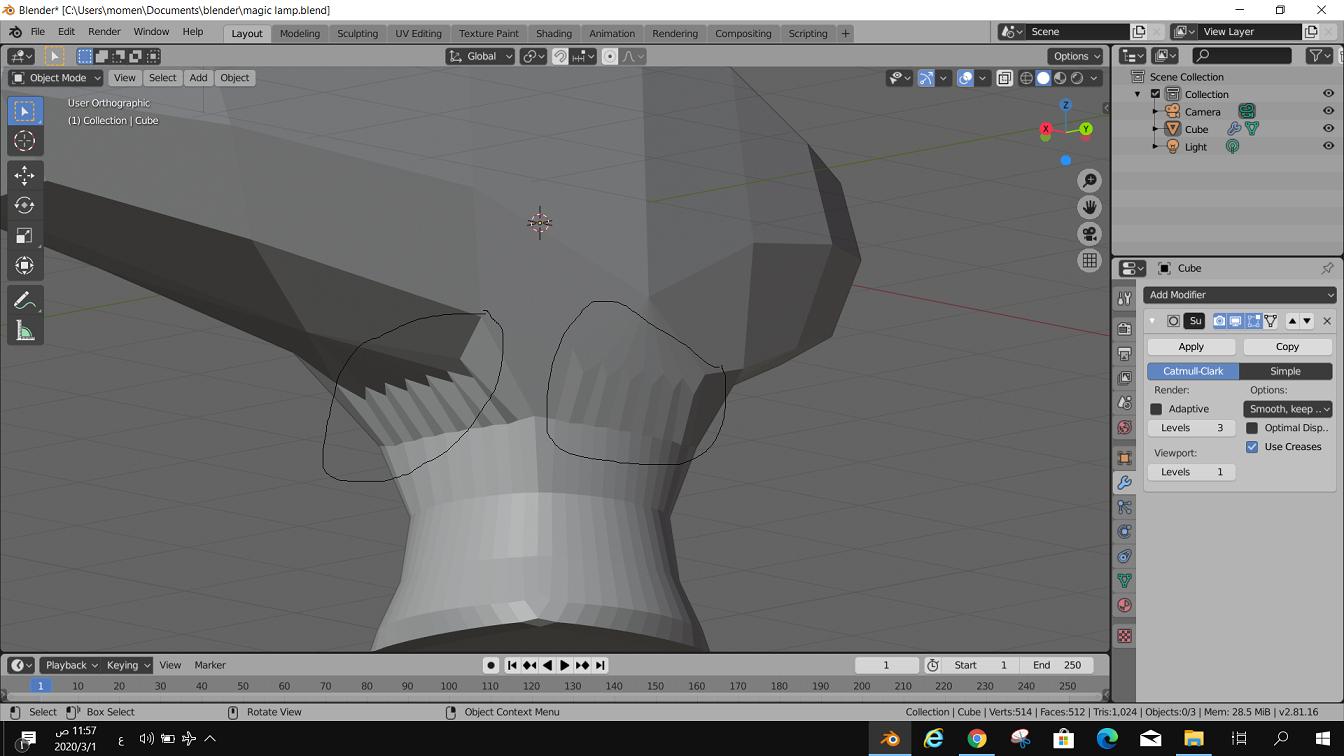Uncheck the Collection exclude checkbox
This screenshot has width=1344, height=756.
pos(1155,94)
